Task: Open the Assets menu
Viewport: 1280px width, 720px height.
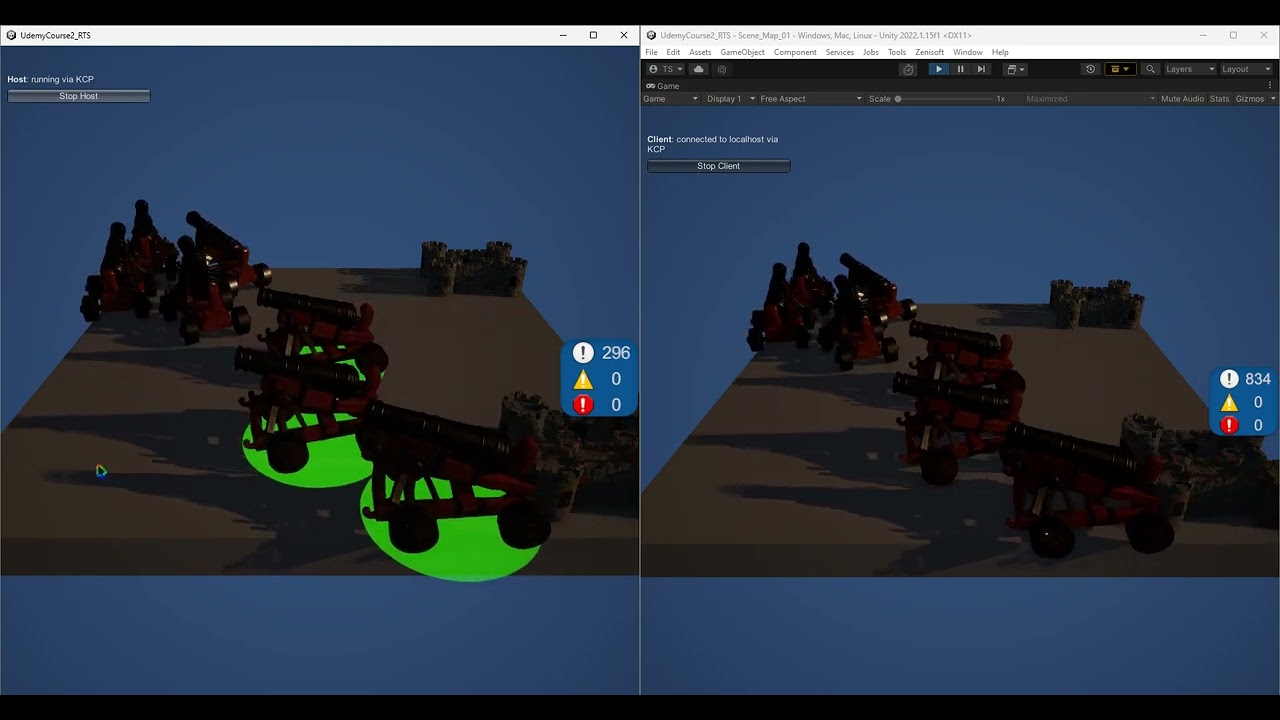Action: [700, 52]
